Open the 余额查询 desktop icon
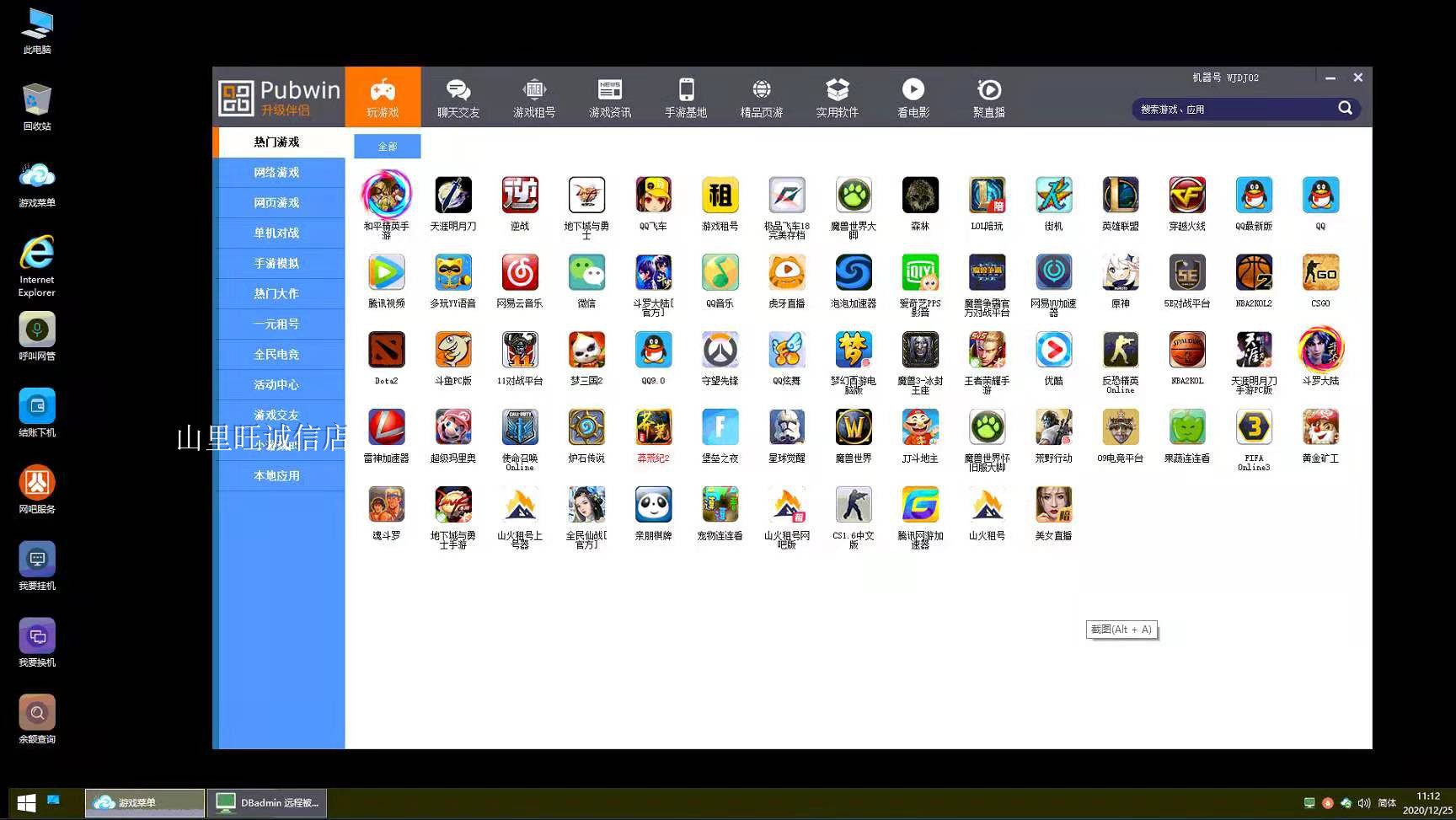This screenshot has height=820, width=1456. 37,720
